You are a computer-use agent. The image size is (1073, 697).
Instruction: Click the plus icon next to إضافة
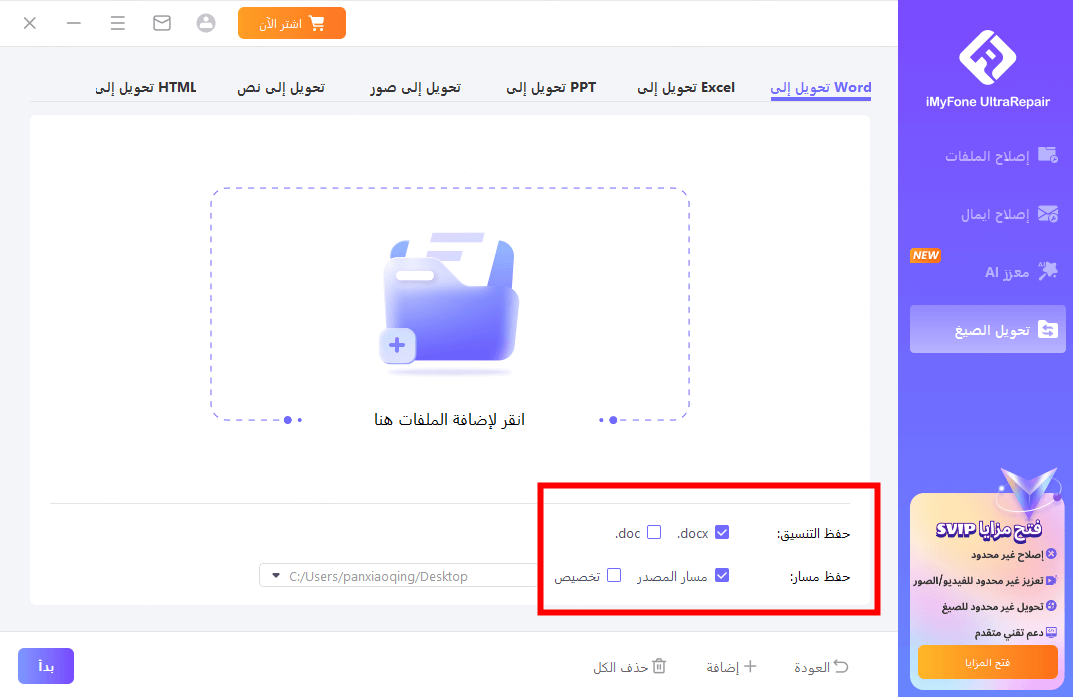(750, 666)
